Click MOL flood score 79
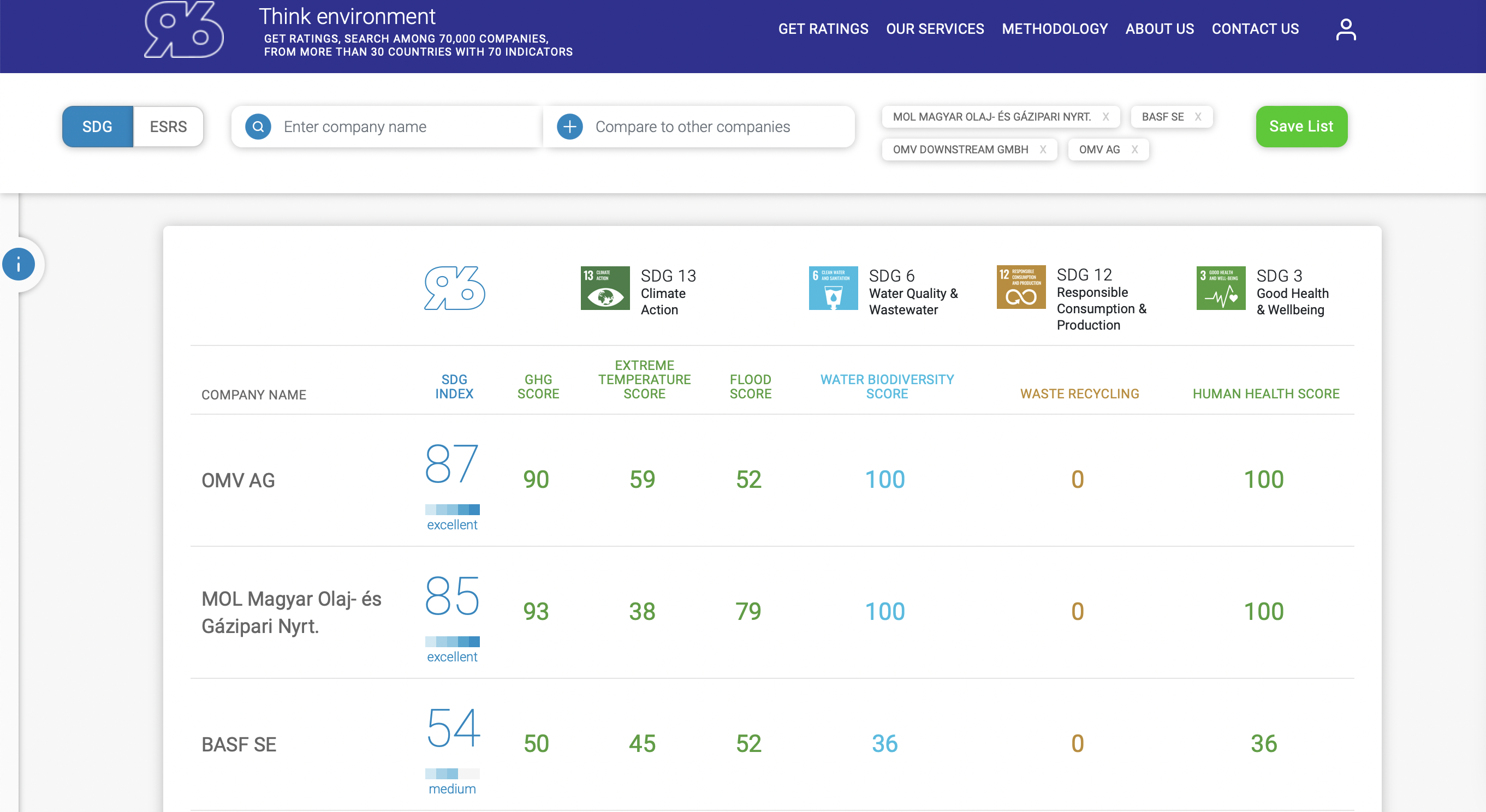The image size is (1486, 812). (747, 611)
